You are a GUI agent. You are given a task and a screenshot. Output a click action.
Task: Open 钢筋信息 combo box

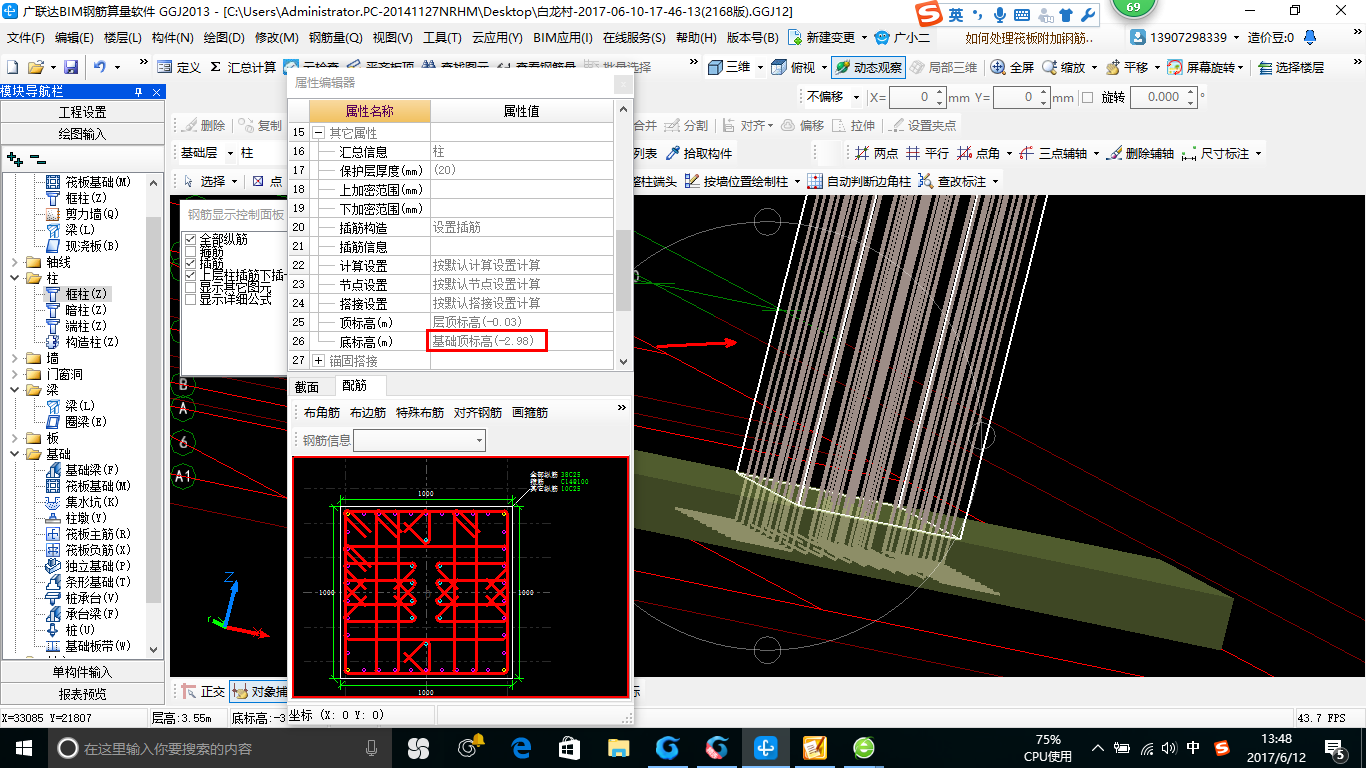[x=420, y=440]
